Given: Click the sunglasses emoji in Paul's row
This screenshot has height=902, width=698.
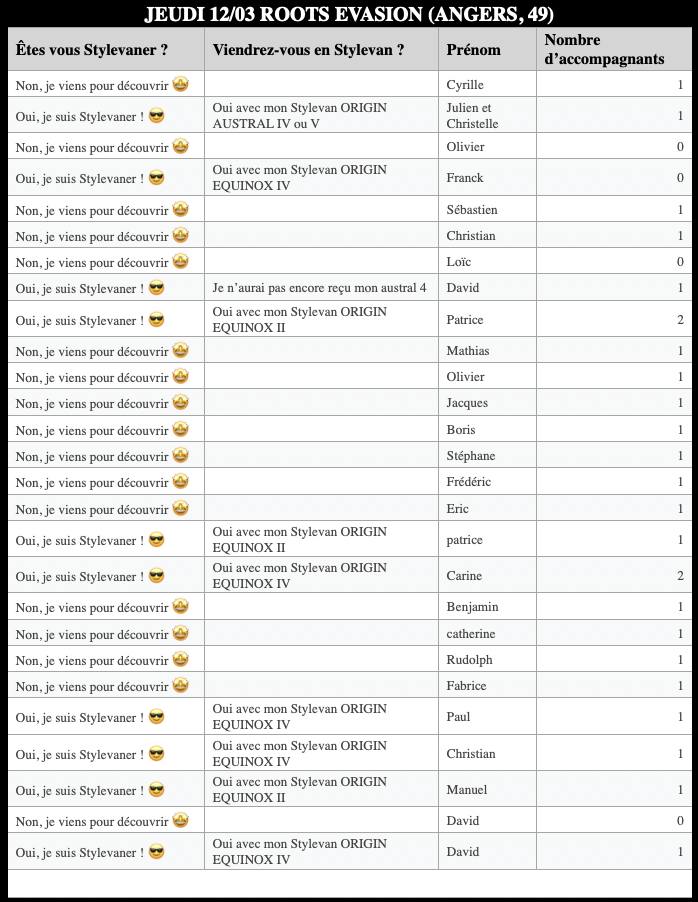Looking at the screenshot, I should click(x=156, y=717).
